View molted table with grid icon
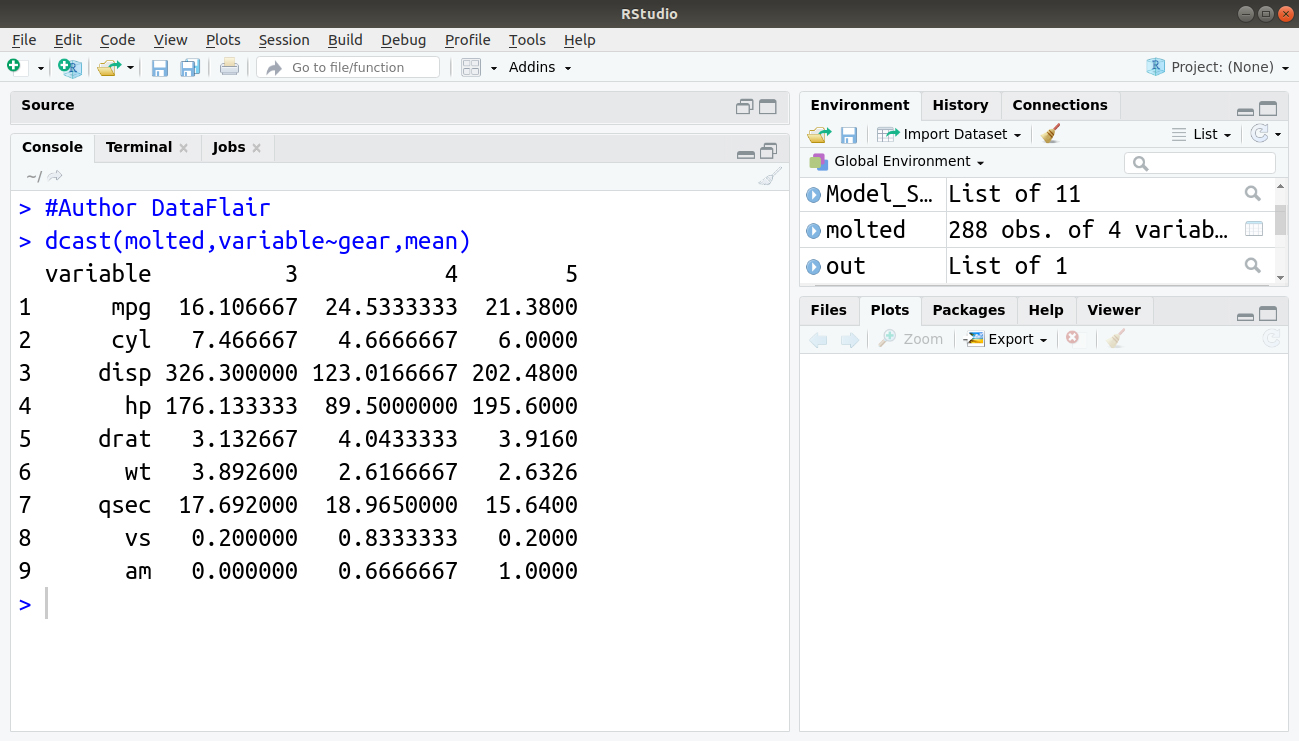This screenshot has width=1299, height=741. click(1253, 229)
